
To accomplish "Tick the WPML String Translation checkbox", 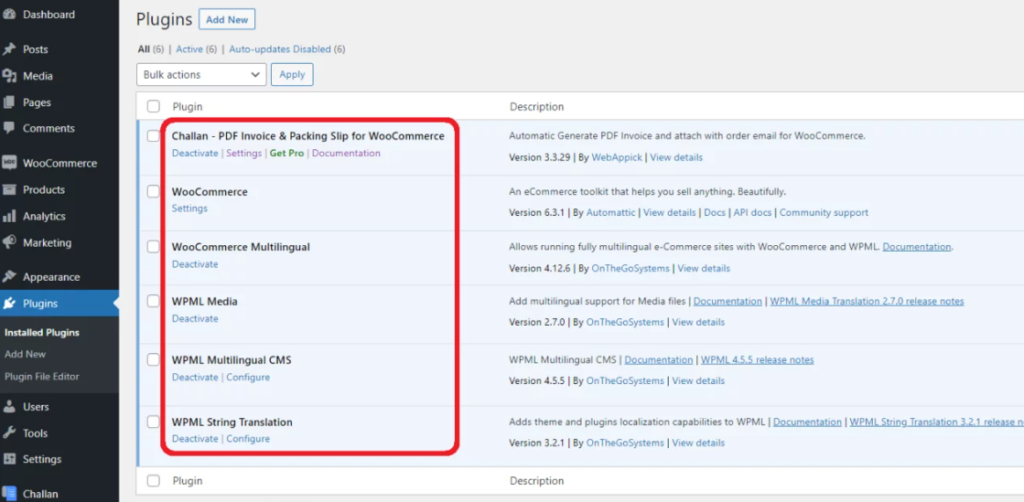I will [x=153, y=422].
